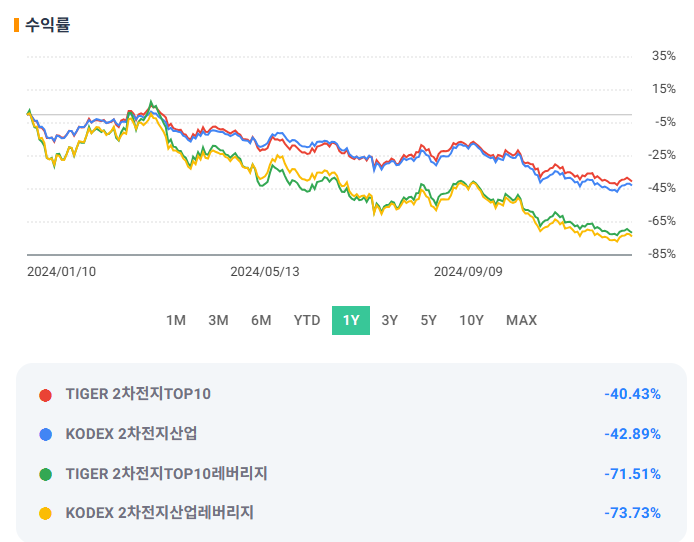Viewport: 694px width, 542px height.
Task: Click blue dot for KODEX 2차전지산업
Action: (46, 434)
